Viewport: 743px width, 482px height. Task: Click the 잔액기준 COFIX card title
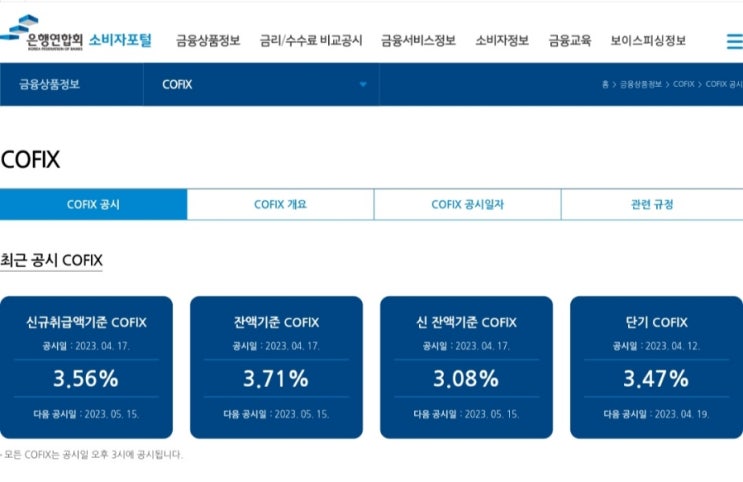coord(276,323)
